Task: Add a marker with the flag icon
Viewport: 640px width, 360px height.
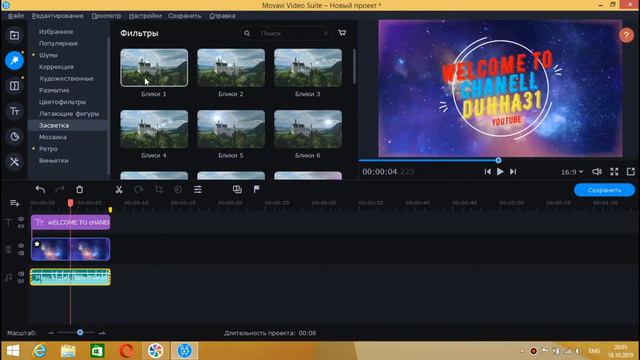Action: [257, 189]
